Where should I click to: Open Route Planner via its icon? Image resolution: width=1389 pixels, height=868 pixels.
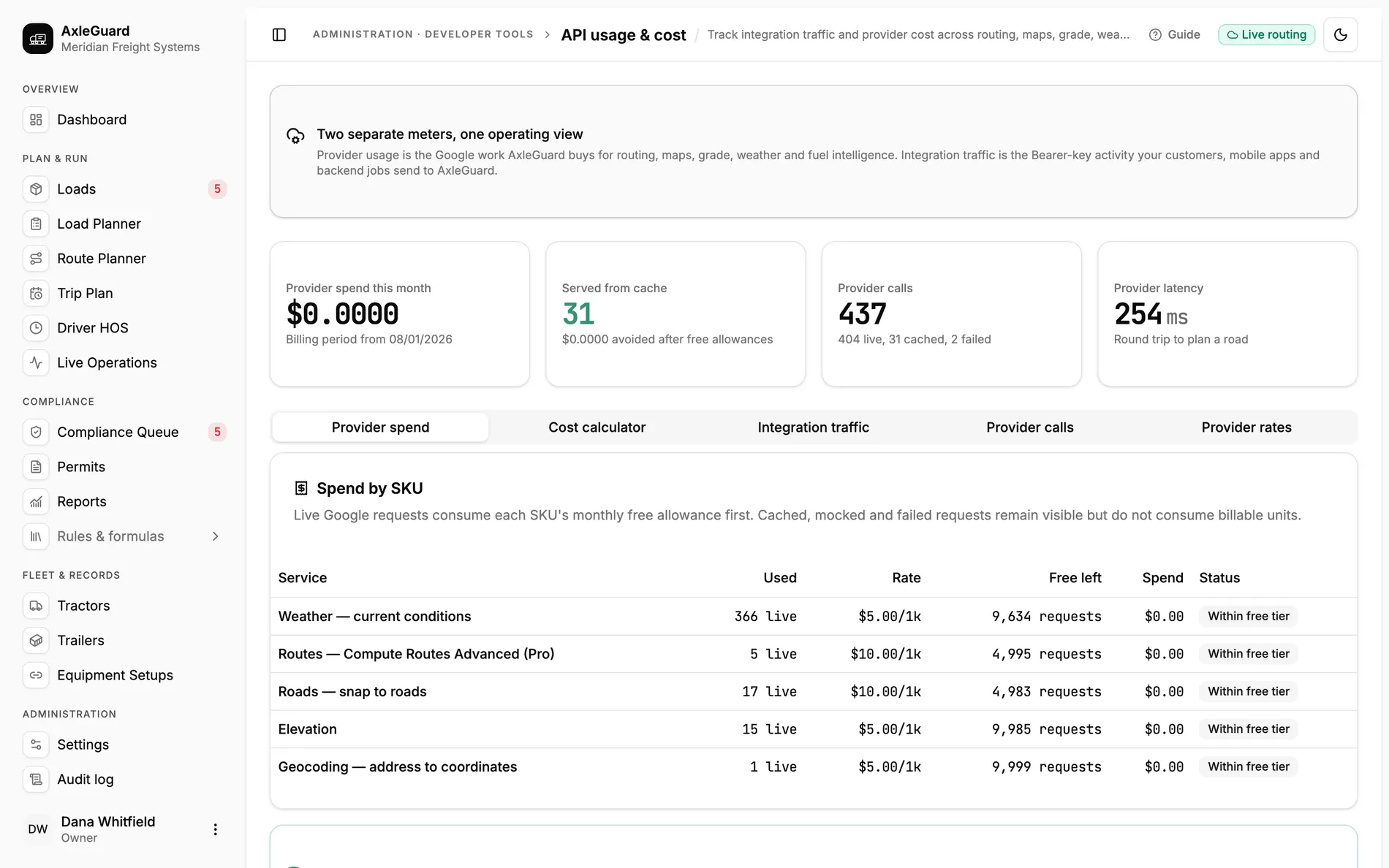(36, 259)
